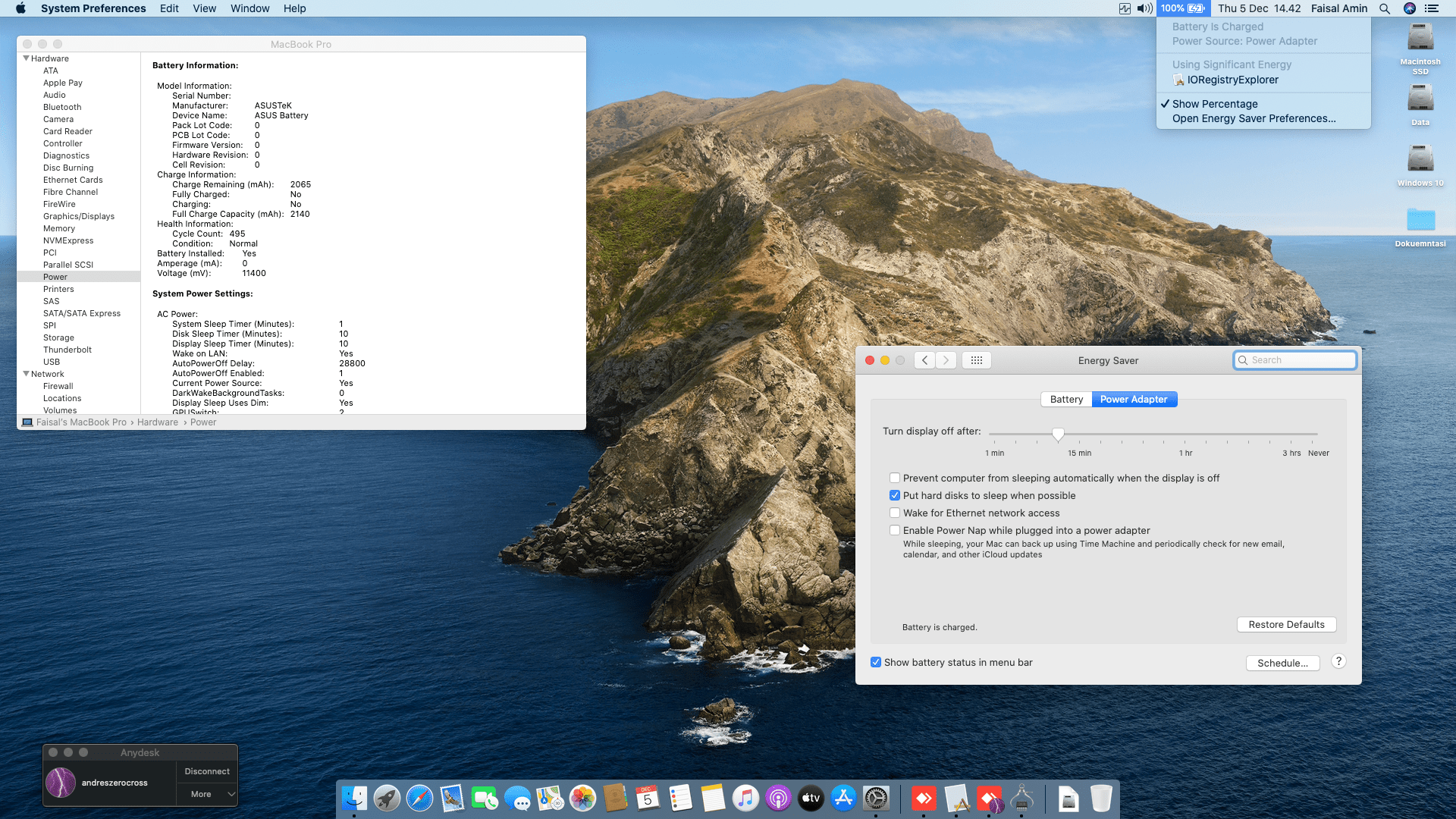Enable Wake for Ethernet network access
The image size is (1456, 819).
[x=895, y=513]
